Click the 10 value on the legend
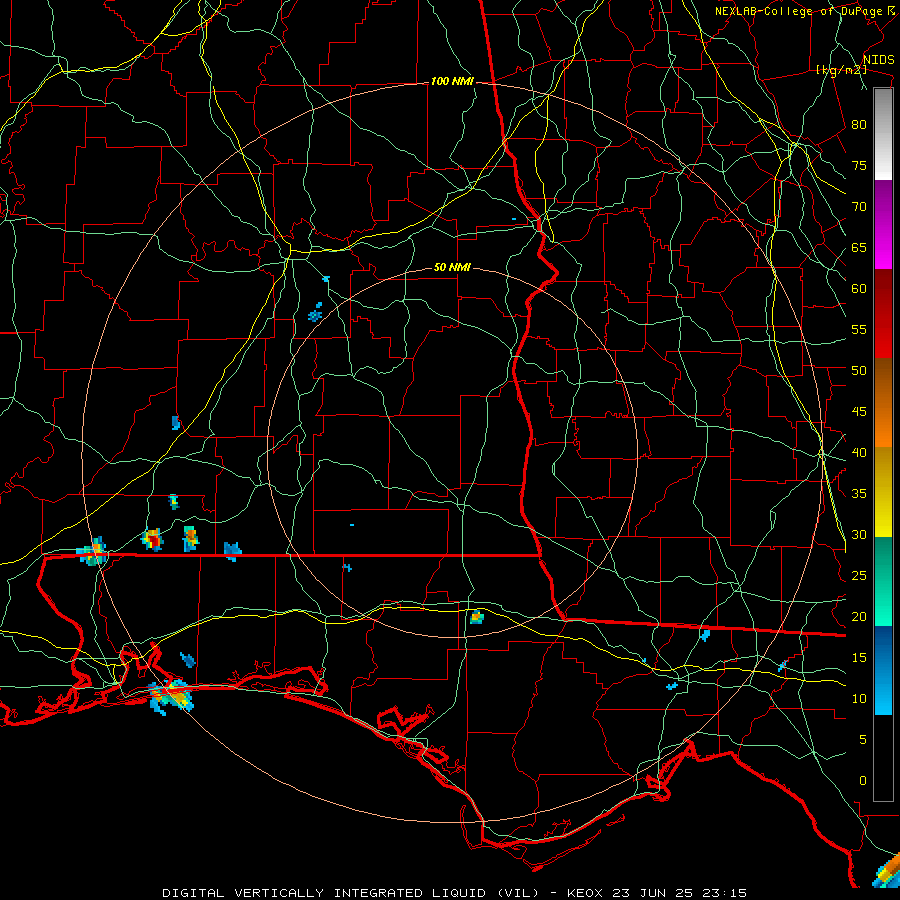The image size is (900, 900). click(859, 699)
